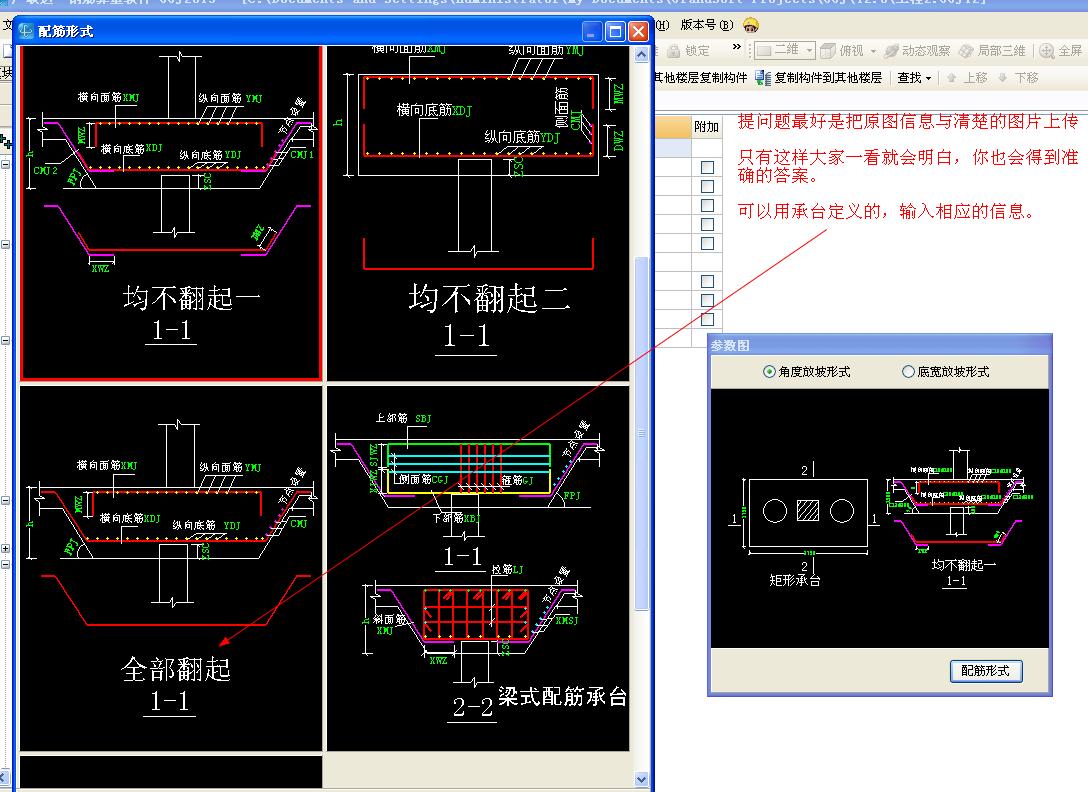Image resolution: width=1088 pixels, height=792 pixels.
Task: Click the 锁定 lock tool
Action: point(688,51)
